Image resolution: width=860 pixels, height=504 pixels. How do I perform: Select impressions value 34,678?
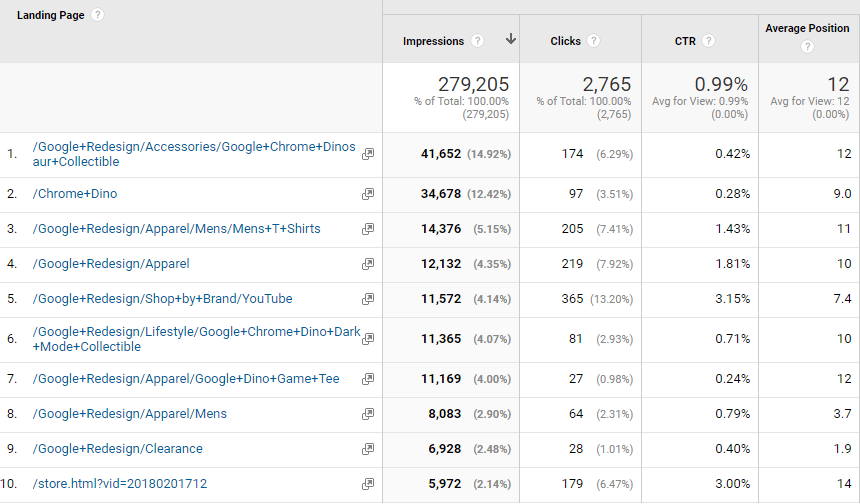(x=441, y=194)
